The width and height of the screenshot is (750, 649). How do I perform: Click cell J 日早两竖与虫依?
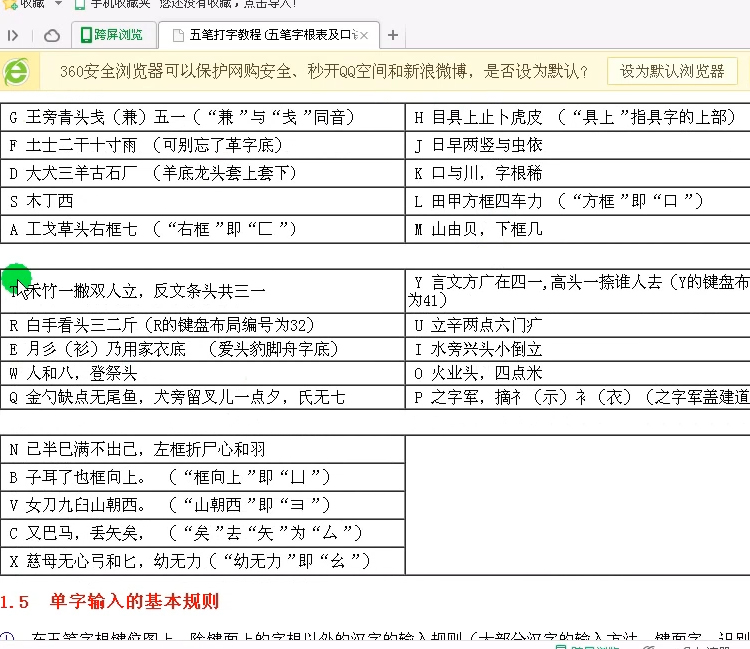click(x=578, y=145)
